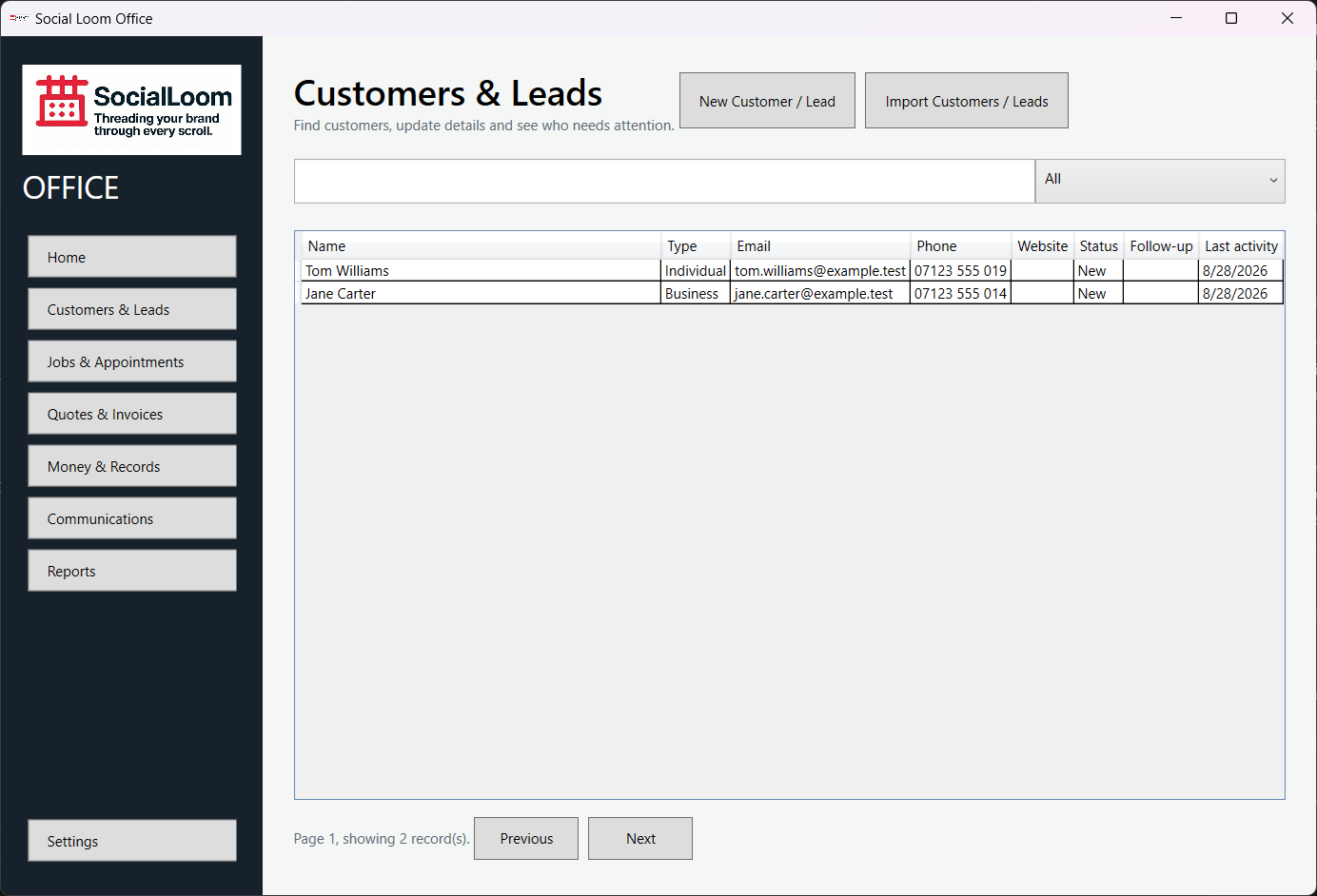Viewport: 1317px width, 896px height.
Task: Close the Social Loom Office window
Action: [x=1288, y=18]
